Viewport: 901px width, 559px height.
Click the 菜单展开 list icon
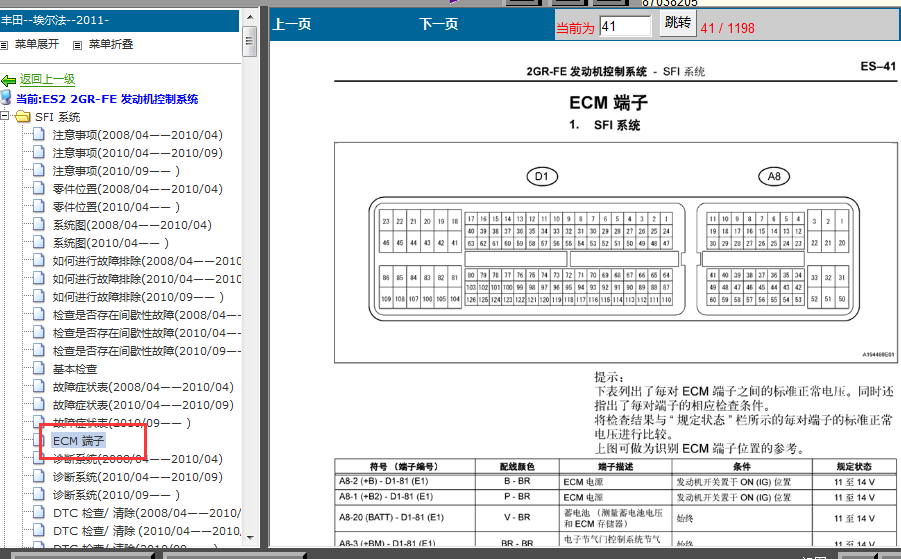click(4, 45)
